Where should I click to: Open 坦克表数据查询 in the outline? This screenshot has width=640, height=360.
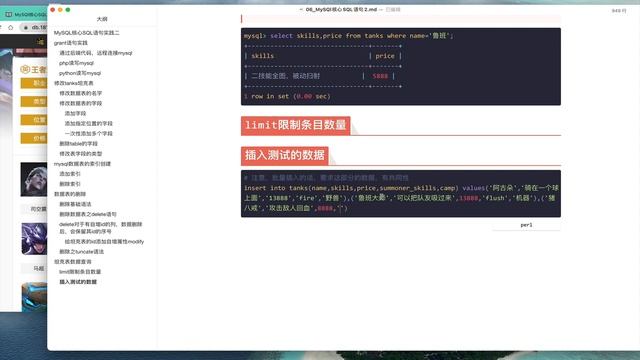pos(73,262)
